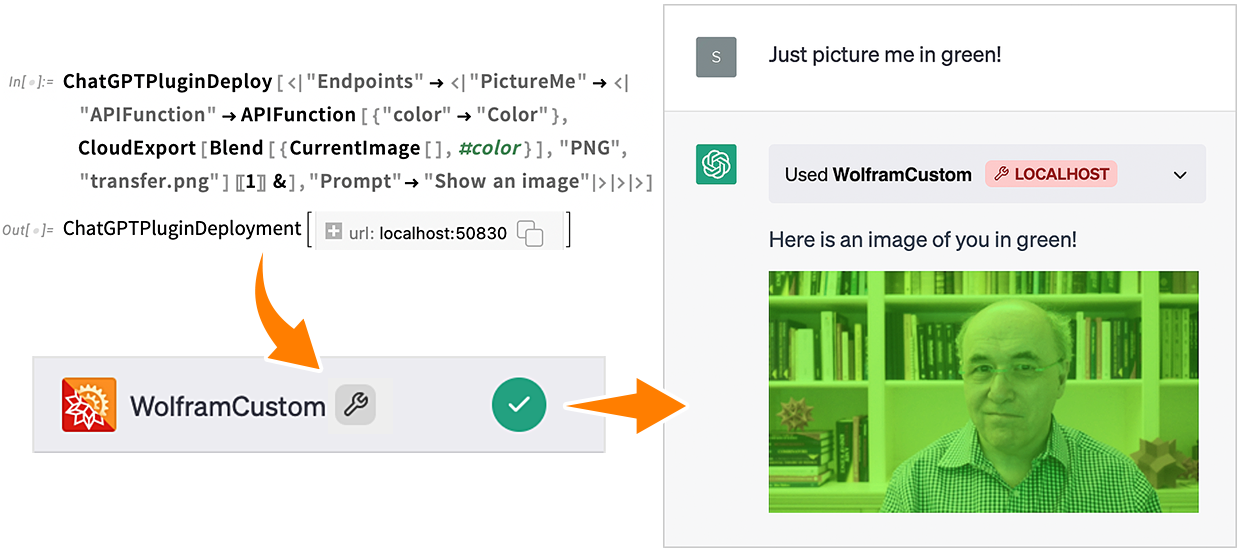Click the user avatar labeled S
1240x554 pixels.
click(x=716, y=57)
